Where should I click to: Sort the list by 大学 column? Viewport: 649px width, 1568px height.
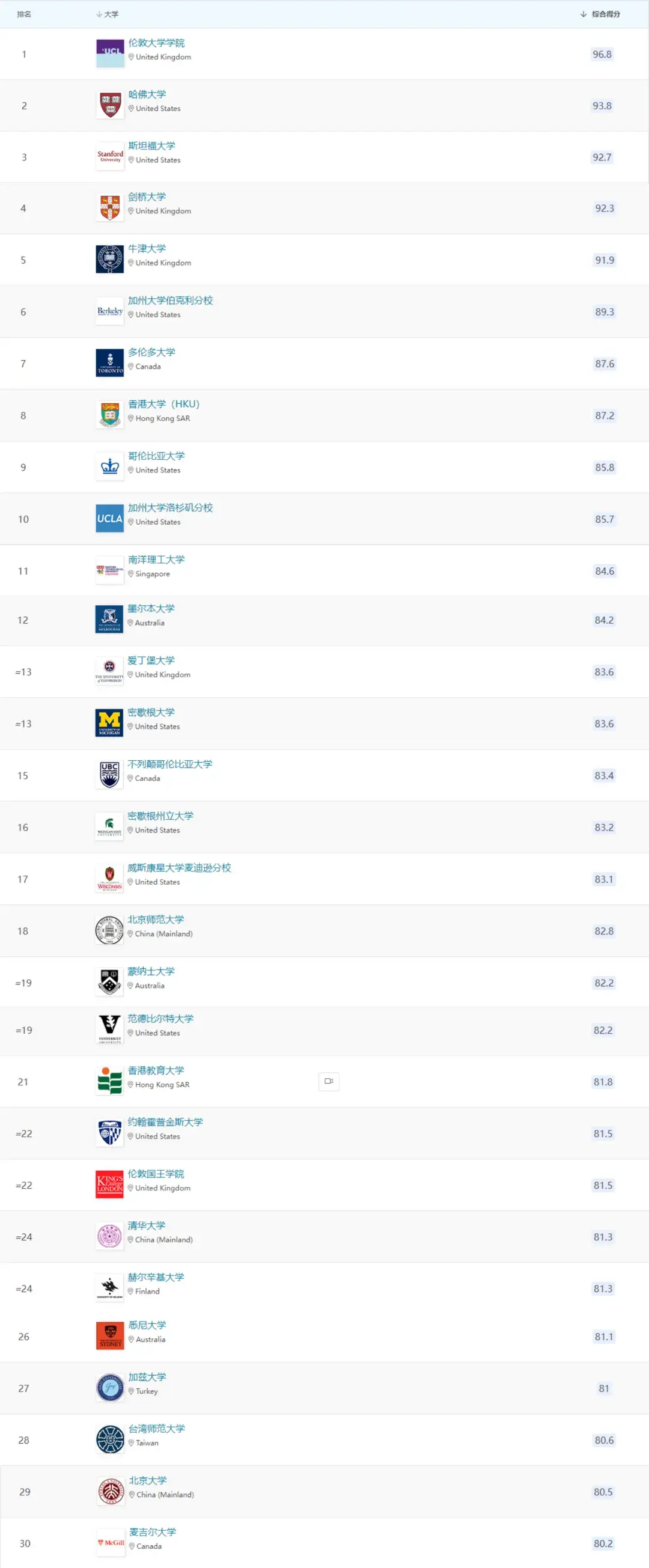tap(108, 14)
